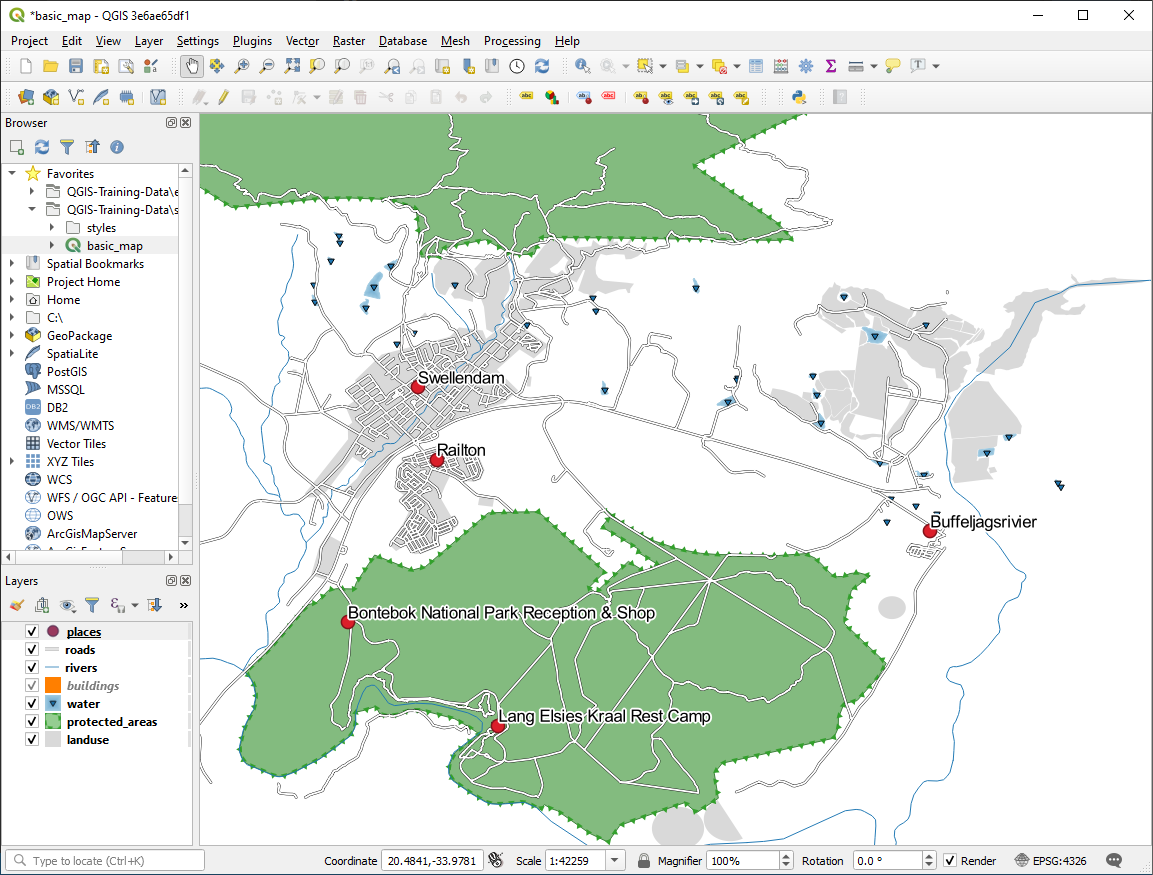Collapse the Favorites tree node
The image size is (1153, 875).
[x=12, y=174]
